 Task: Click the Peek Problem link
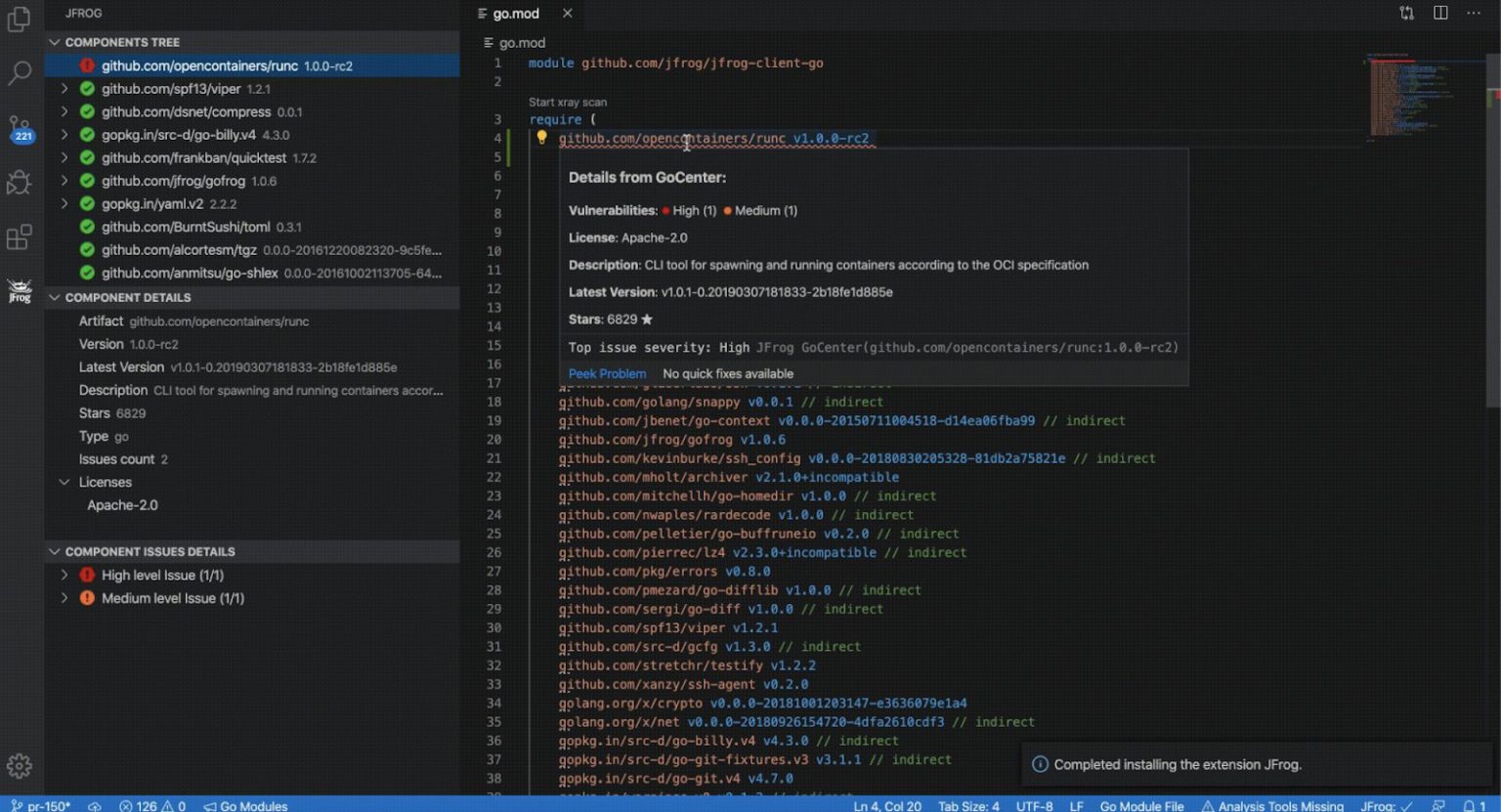(x=607, y=373)
